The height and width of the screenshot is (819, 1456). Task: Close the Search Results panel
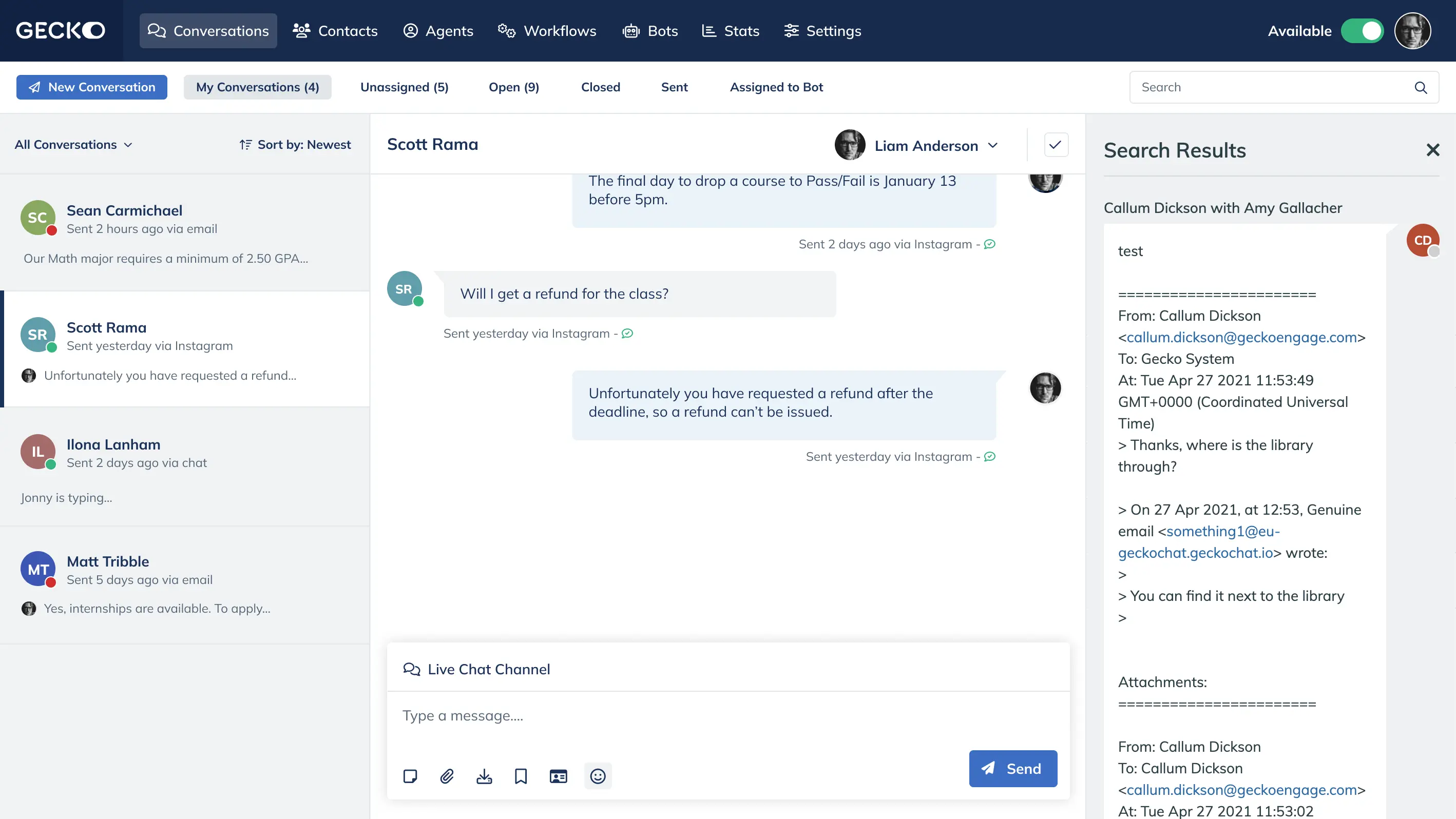(x=1432, y=150)
